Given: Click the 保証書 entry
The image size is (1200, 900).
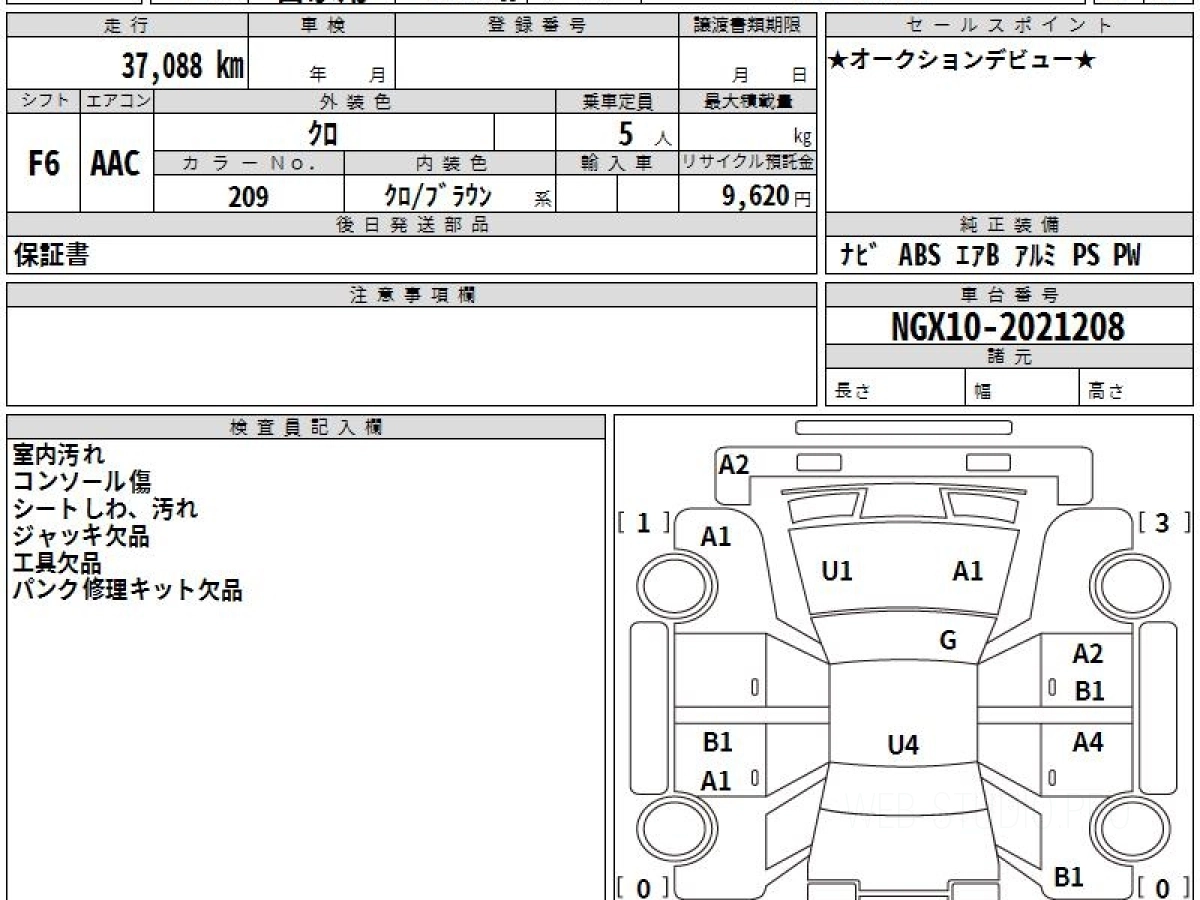Looking at the screenshot, I should point(51,256).
